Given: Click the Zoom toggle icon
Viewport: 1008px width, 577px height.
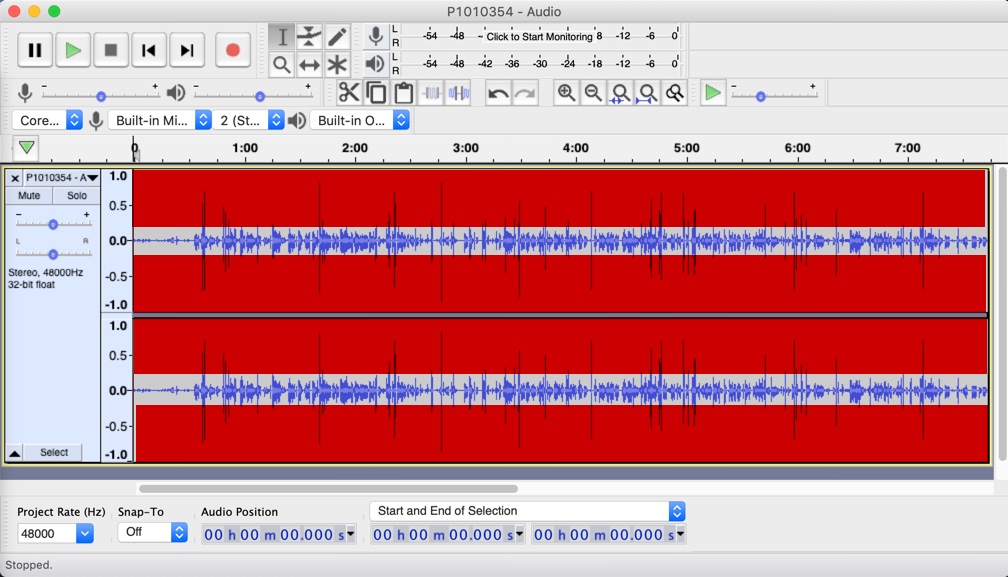Looking at the screenshot, I should coord(674,93).
